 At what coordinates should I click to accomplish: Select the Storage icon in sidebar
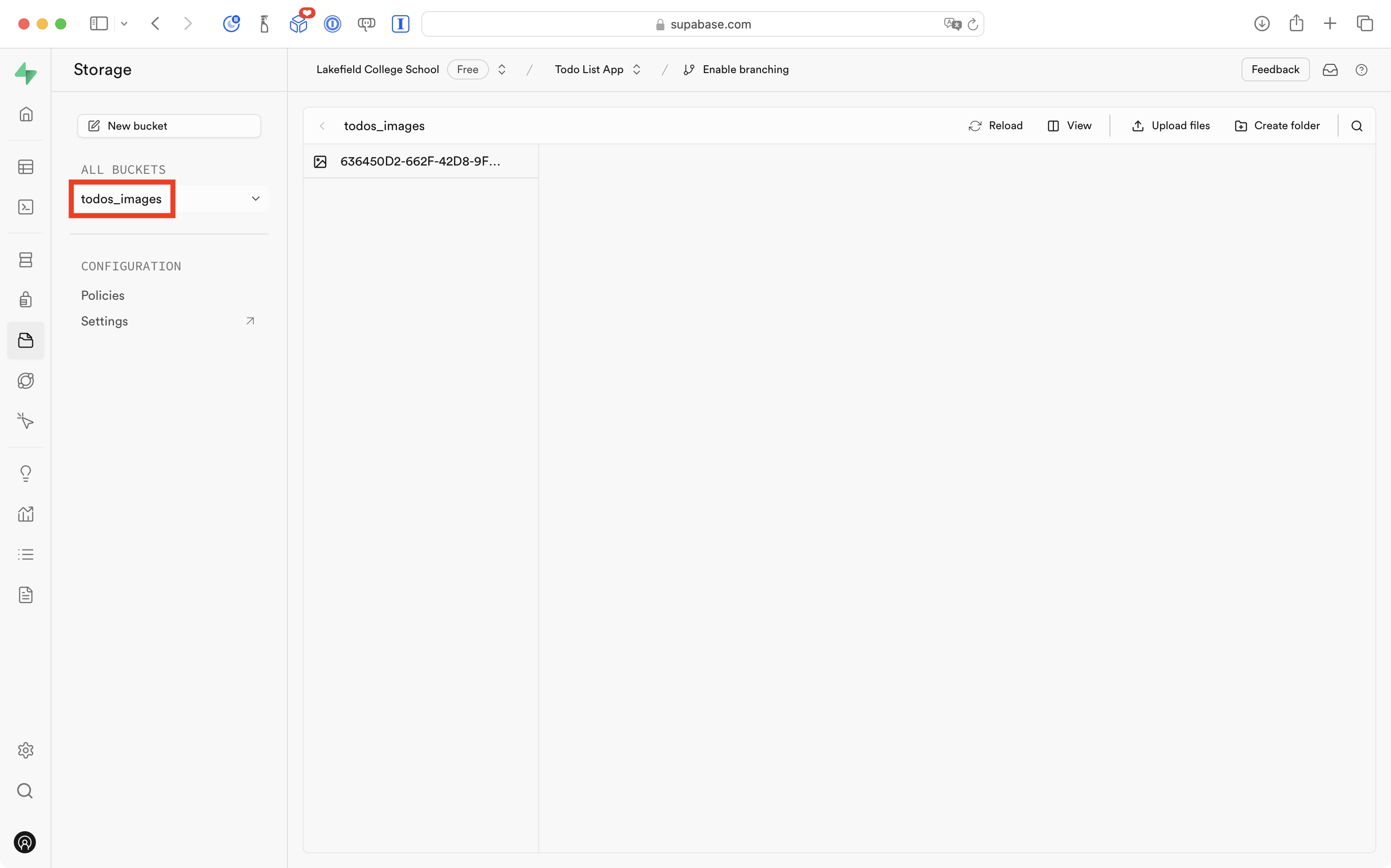pyautogui.click(x=26, y=340)
